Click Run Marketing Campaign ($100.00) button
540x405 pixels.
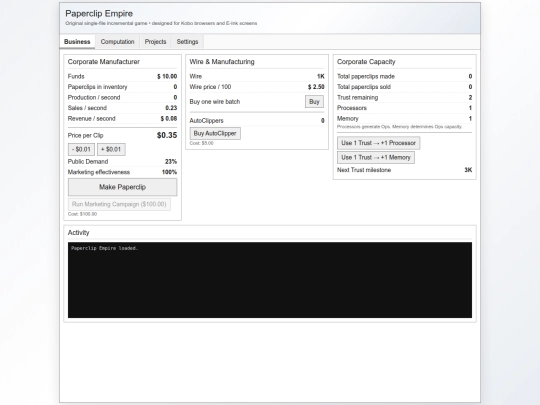click(119, 204)
